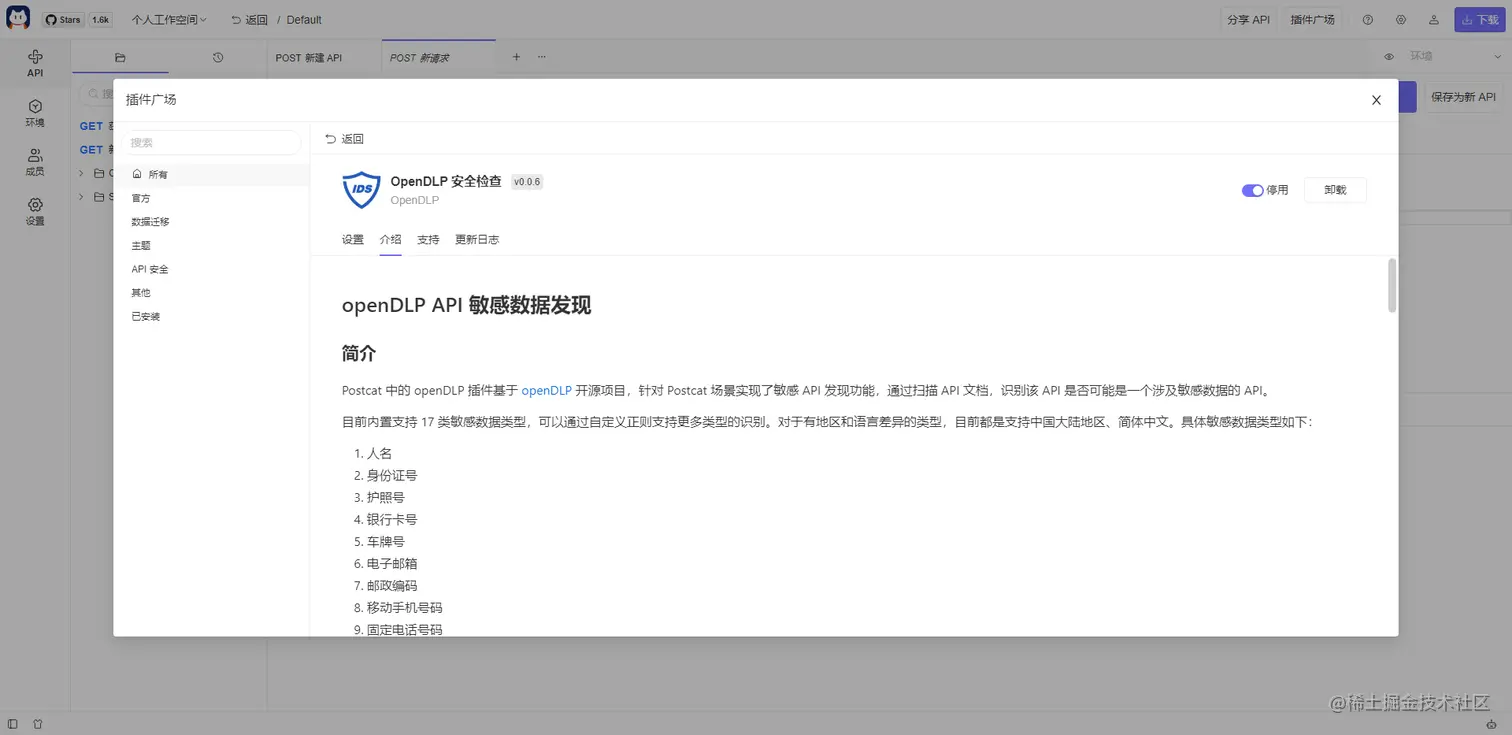Select the 已安装 plugin category

pyautogui.click(x=211, y=316)
